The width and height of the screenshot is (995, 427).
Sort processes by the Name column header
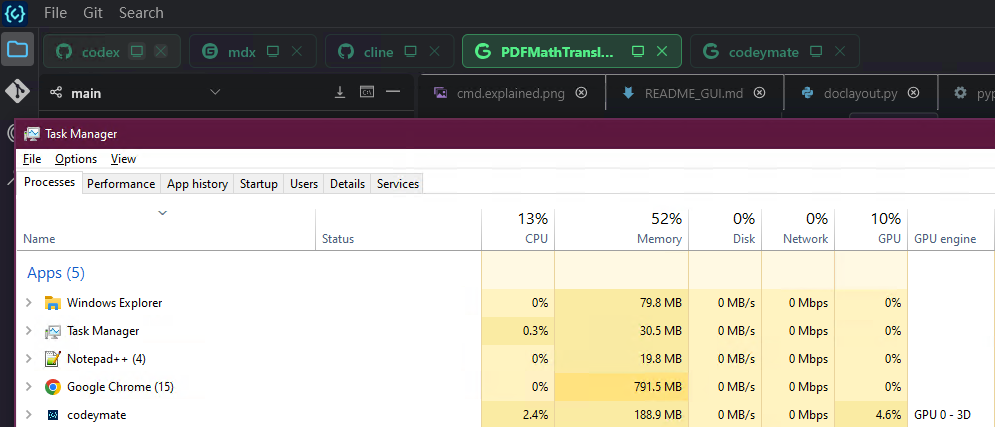click(x=166, y=229)
